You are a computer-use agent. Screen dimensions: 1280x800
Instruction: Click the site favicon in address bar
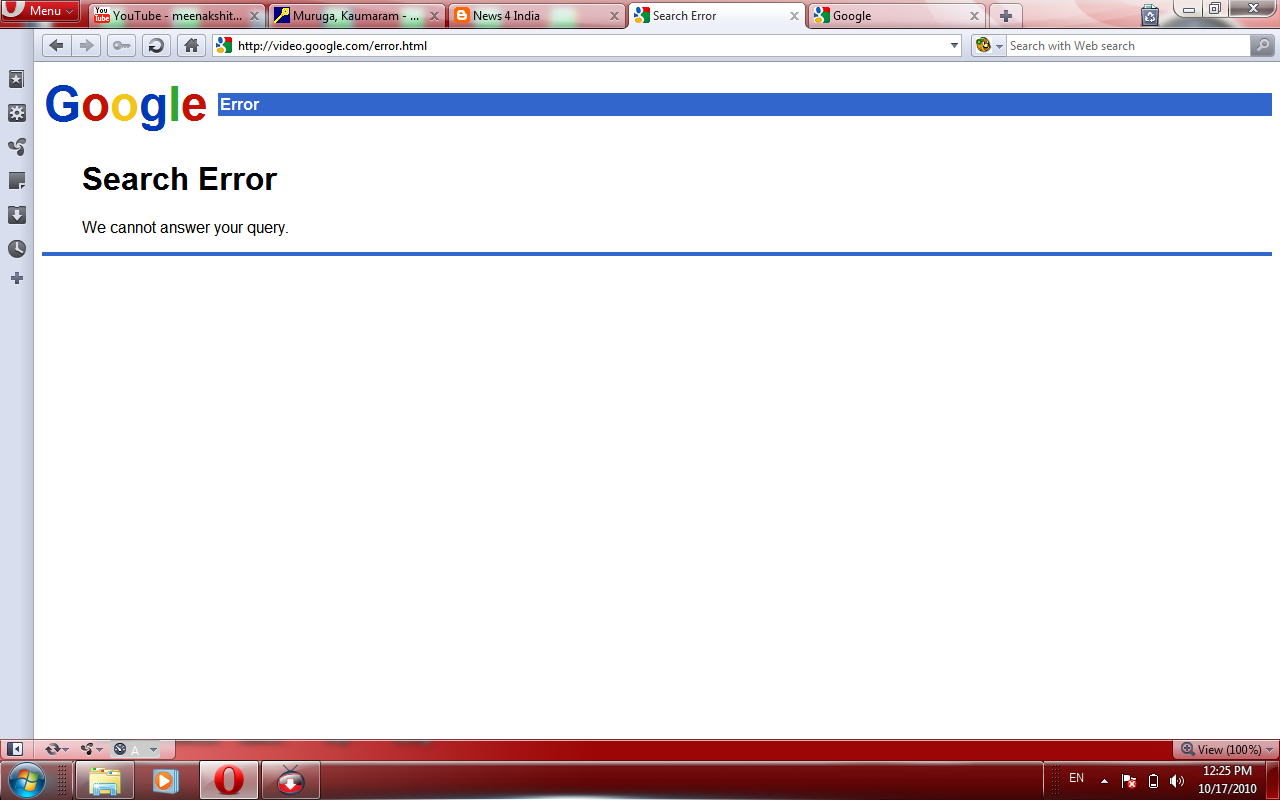[224, 45]
